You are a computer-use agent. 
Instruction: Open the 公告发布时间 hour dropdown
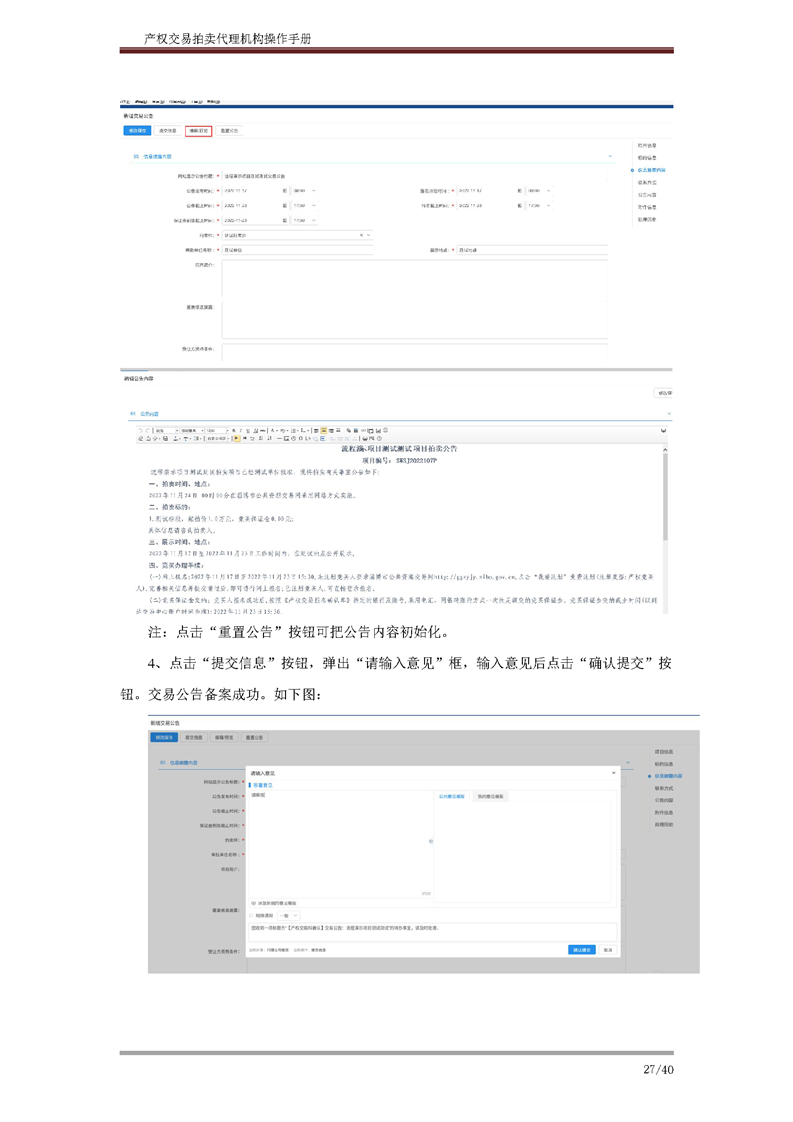pyautogui.click(x=303, y=190)
